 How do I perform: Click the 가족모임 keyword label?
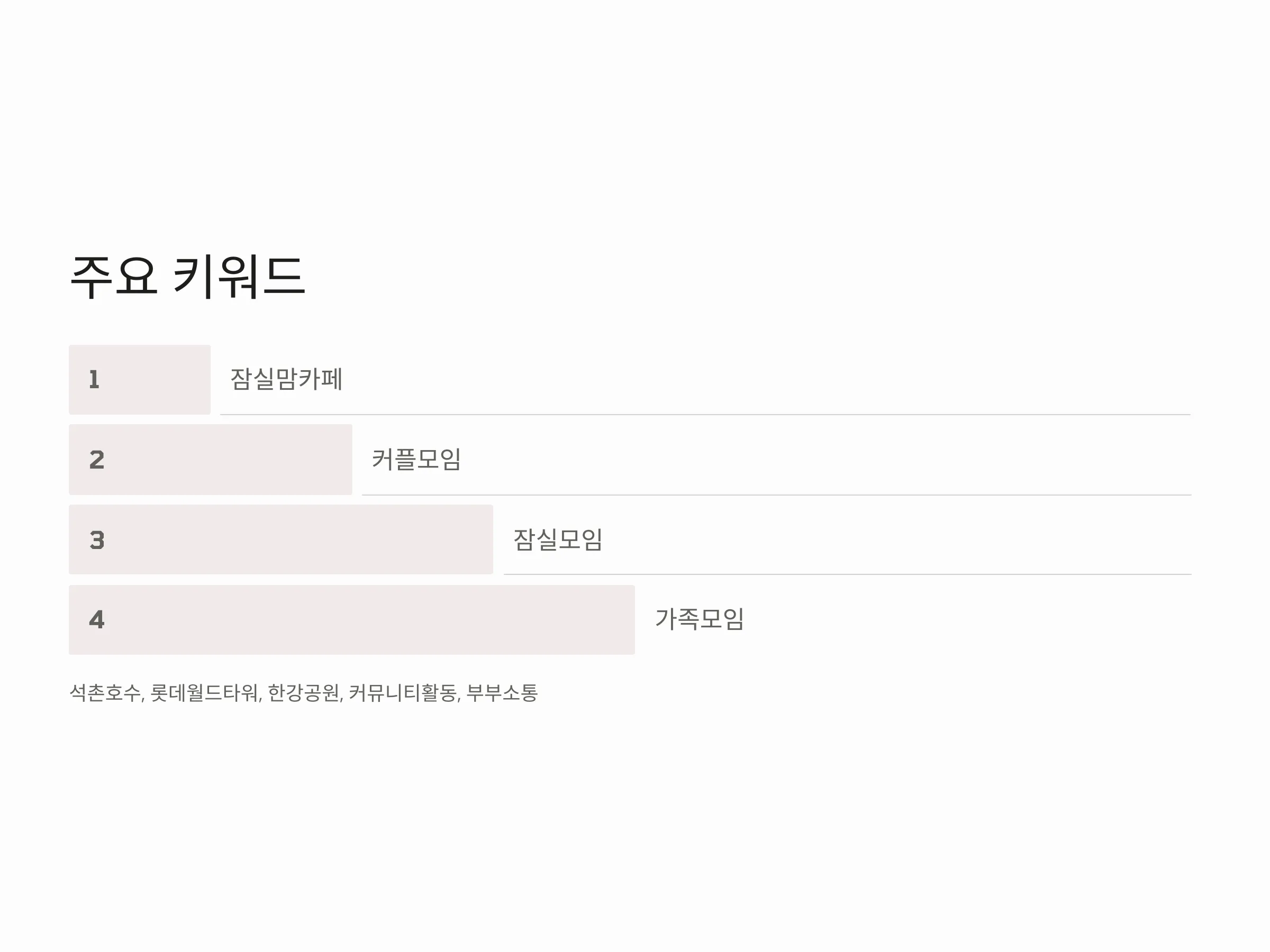coord(700,619)
